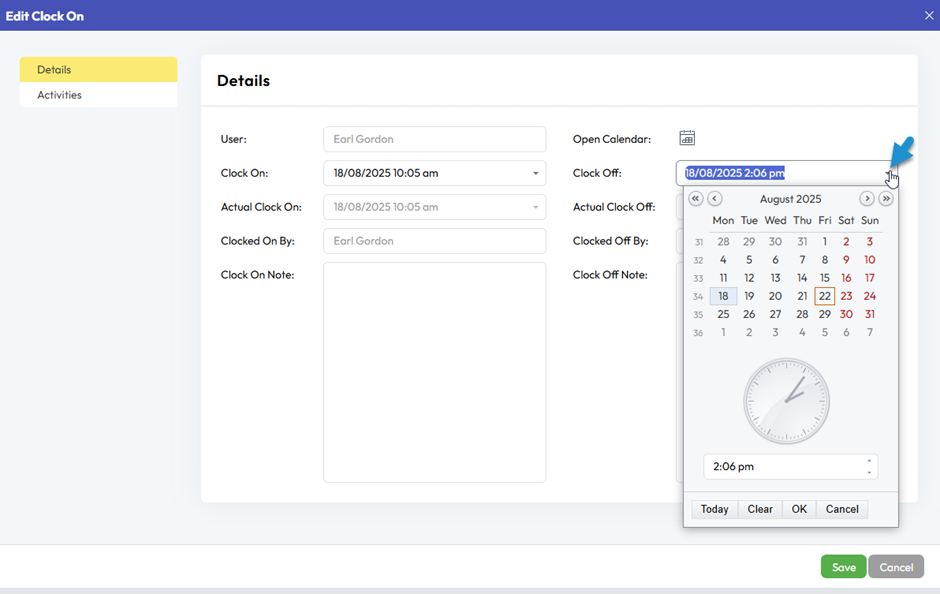
Task: Click the Today button in calendar
Action: coord(714,509)
